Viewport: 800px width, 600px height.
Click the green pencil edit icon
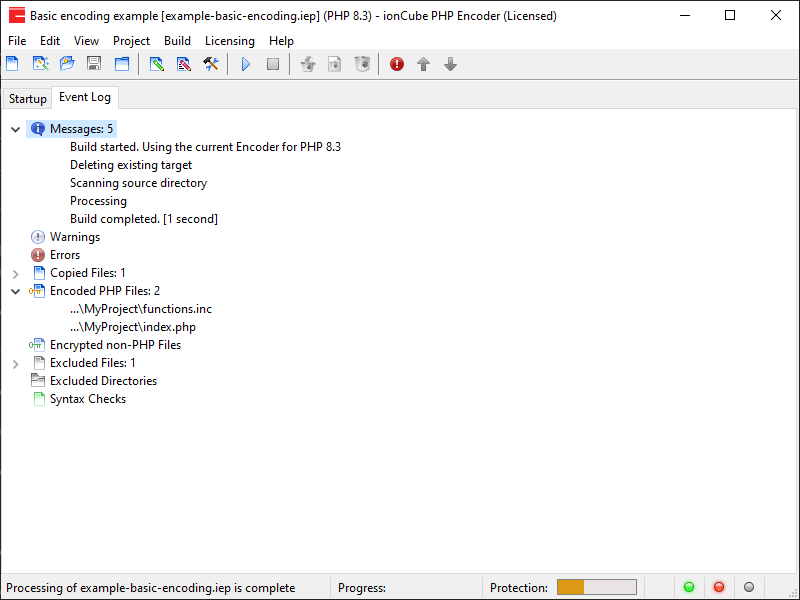157,64
